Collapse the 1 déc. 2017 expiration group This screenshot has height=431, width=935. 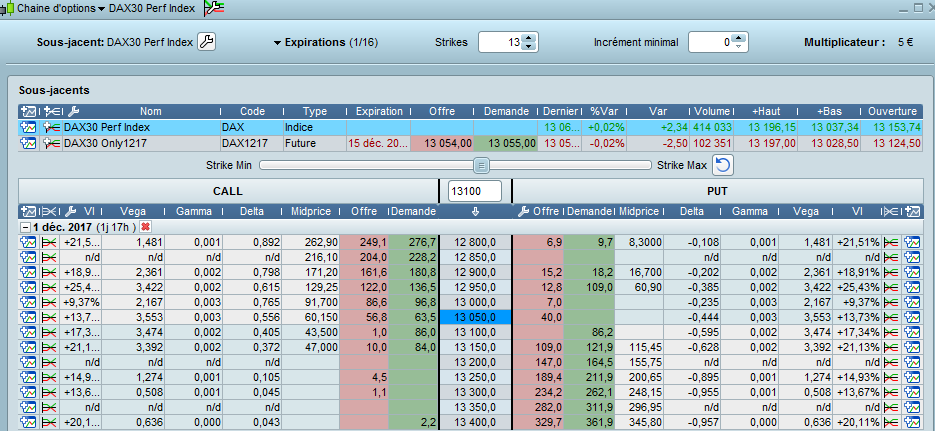pyautogui.click(x=24, y=227)
